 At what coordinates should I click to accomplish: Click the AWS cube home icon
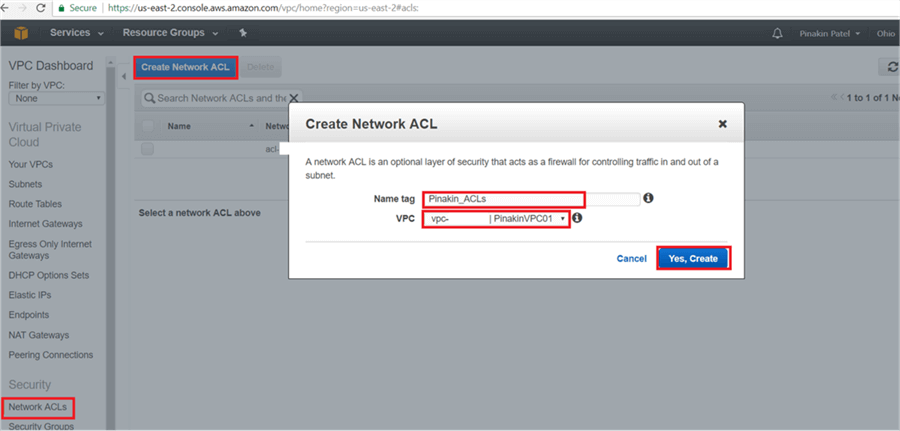pos(21,33)
